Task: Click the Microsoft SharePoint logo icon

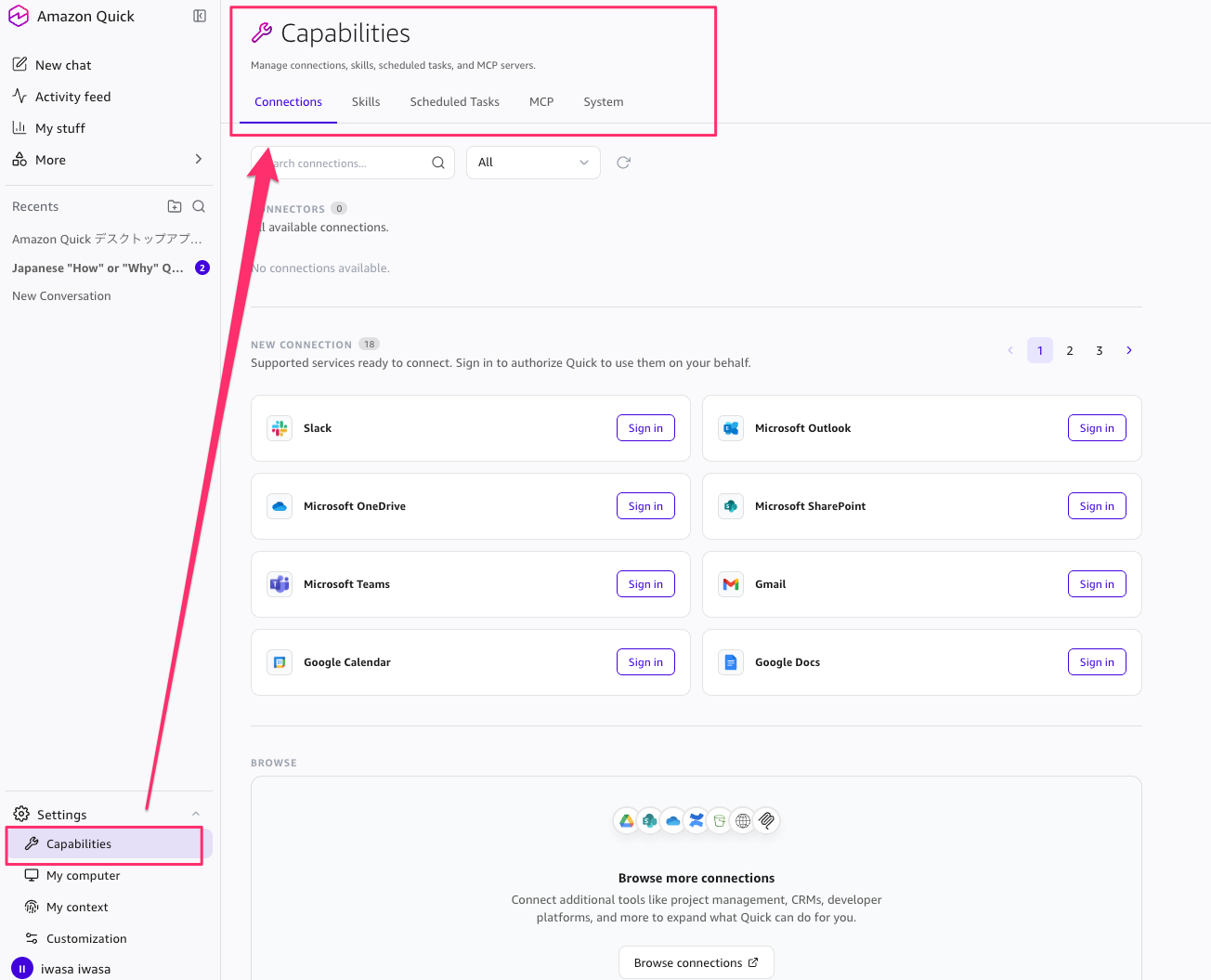Action: tap(731, 506)
